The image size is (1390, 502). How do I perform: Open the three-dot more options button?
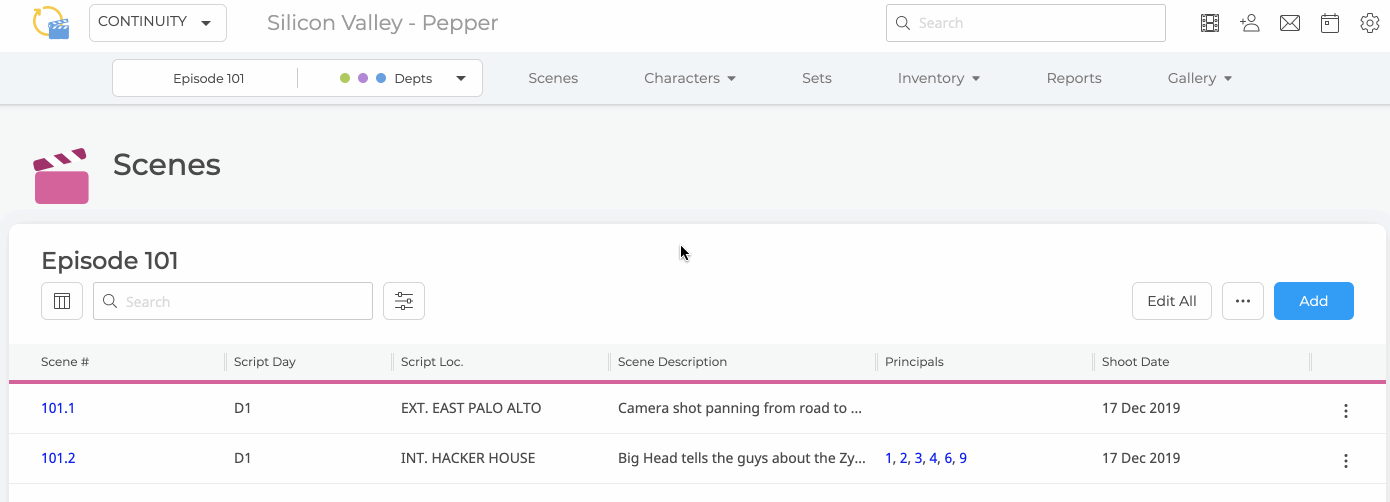1243,301
